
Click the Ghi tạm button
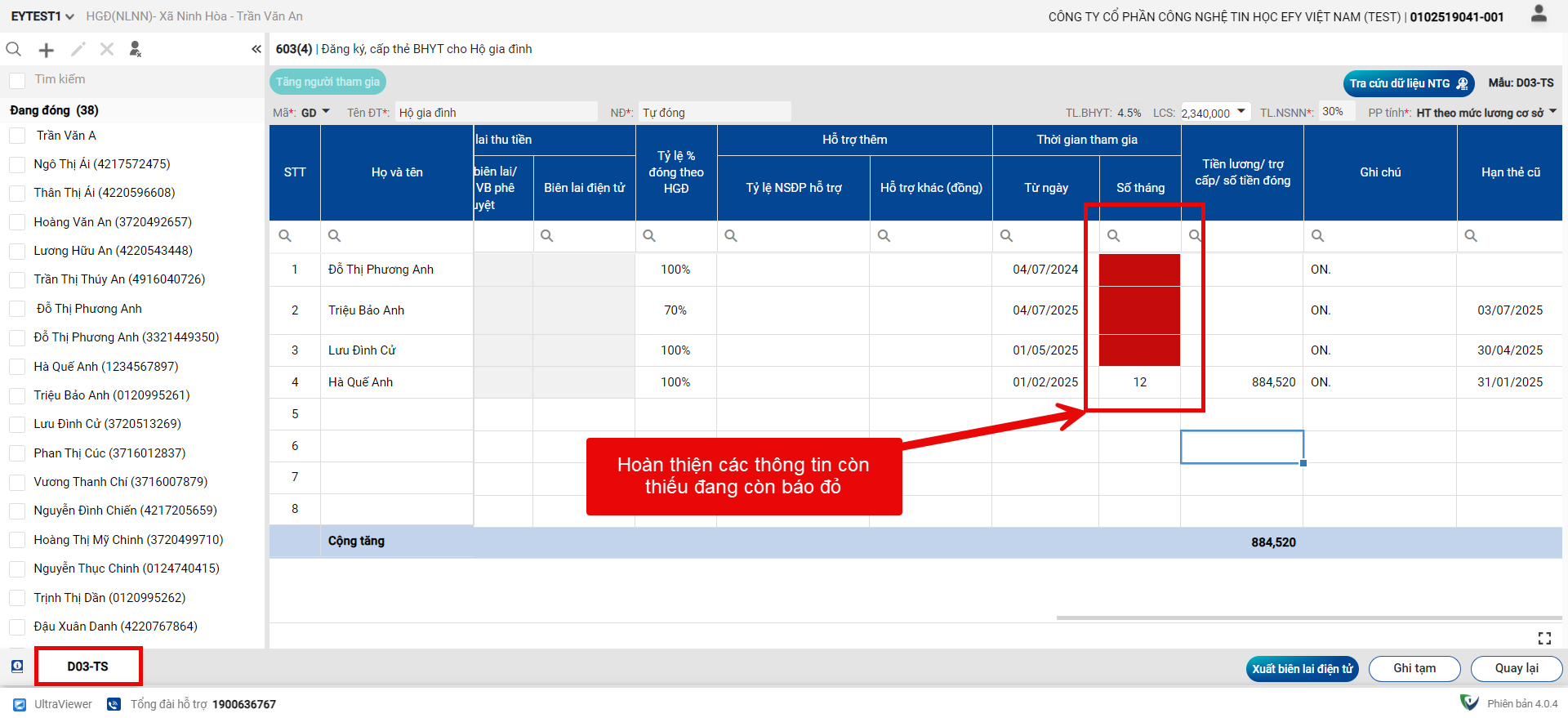tap(1414, 668)
